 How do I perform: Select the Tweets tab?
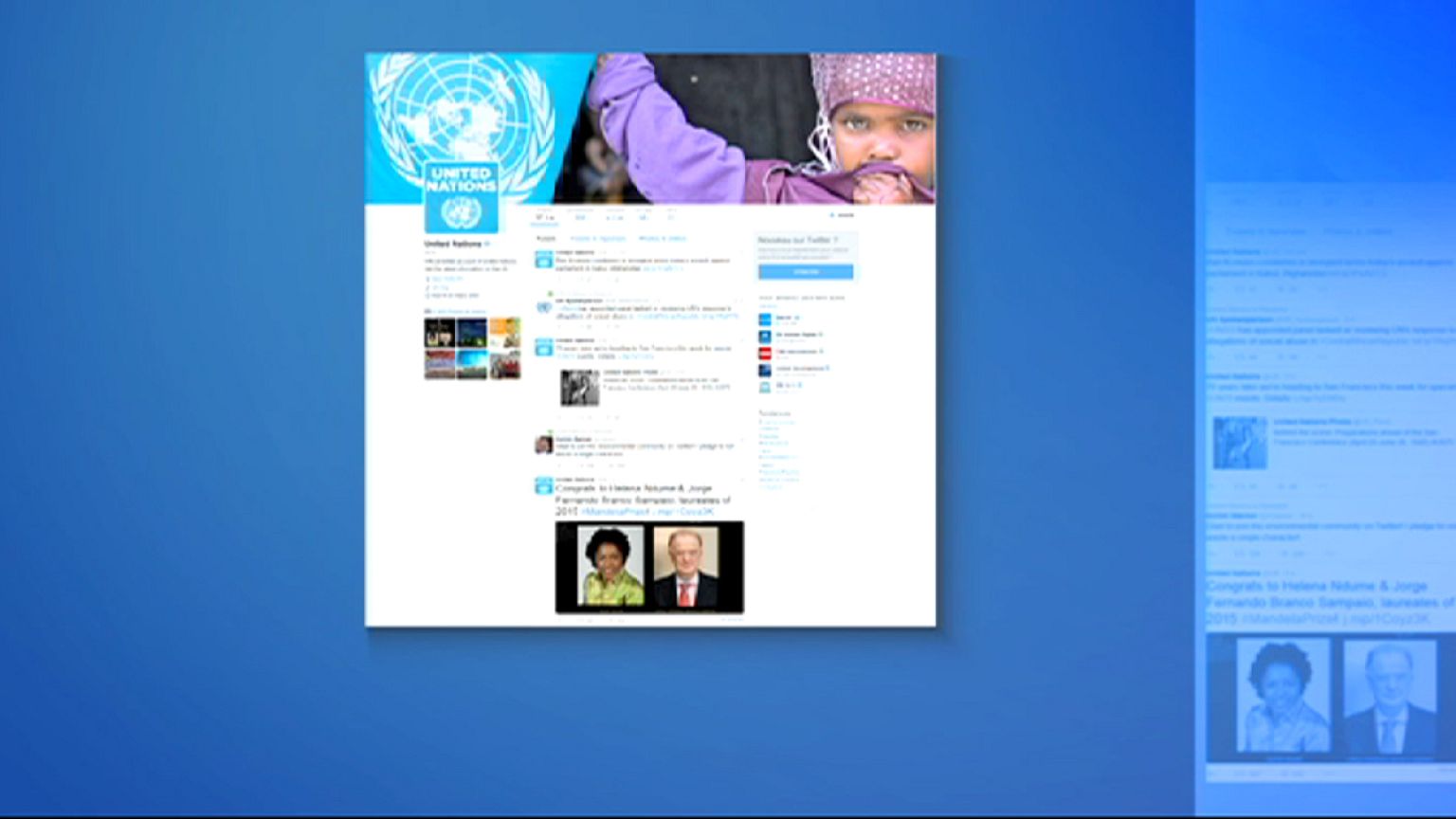(546, 239)
